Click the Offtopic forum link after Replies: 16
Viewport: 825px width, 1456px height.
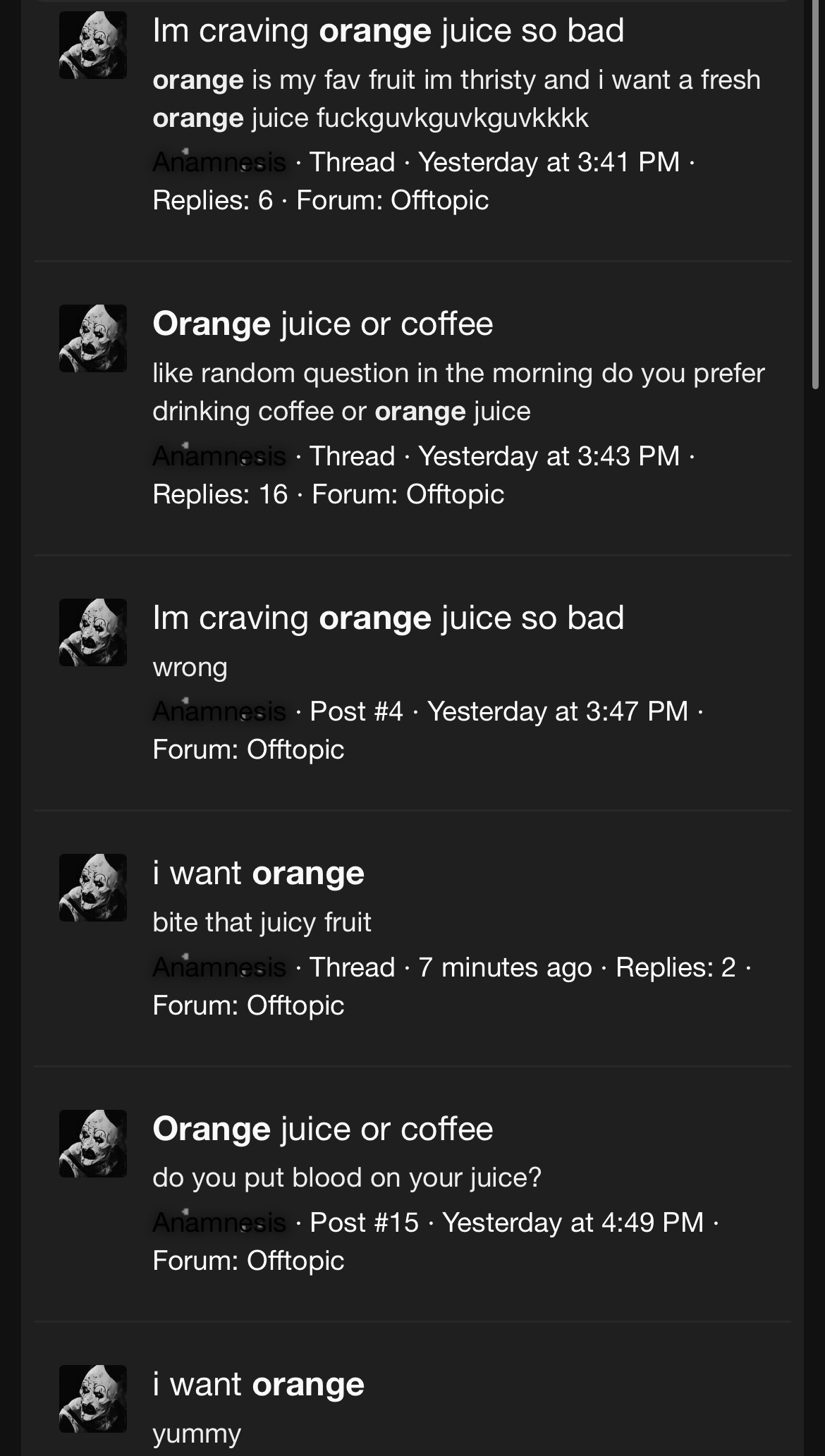pos(455,494)
